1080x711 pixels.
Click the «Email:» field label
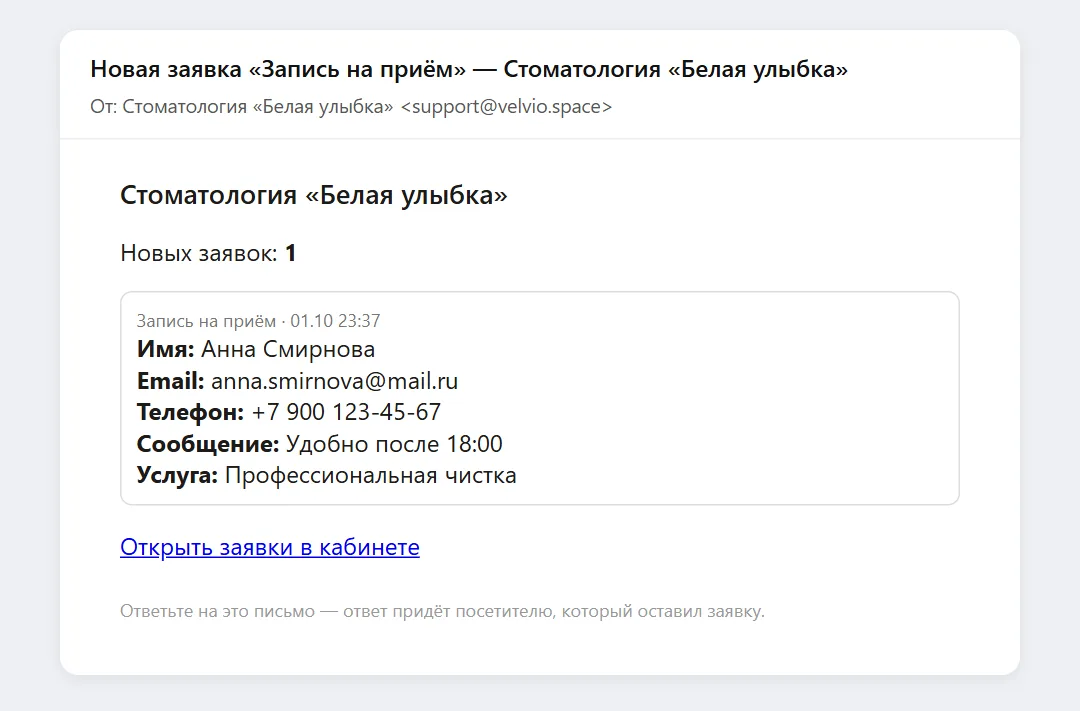170,381
